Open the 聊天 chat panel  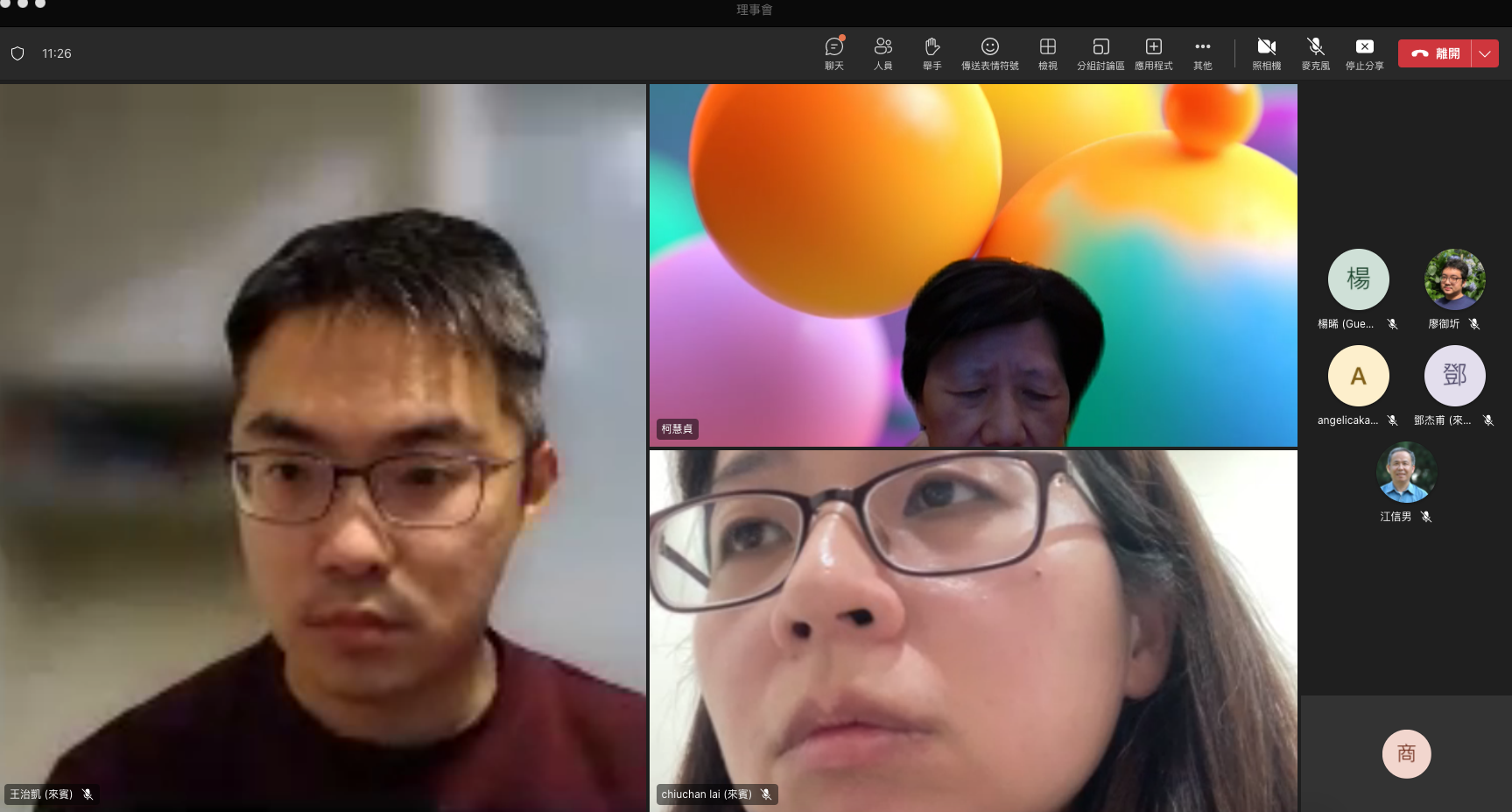(x=834, y=53)
